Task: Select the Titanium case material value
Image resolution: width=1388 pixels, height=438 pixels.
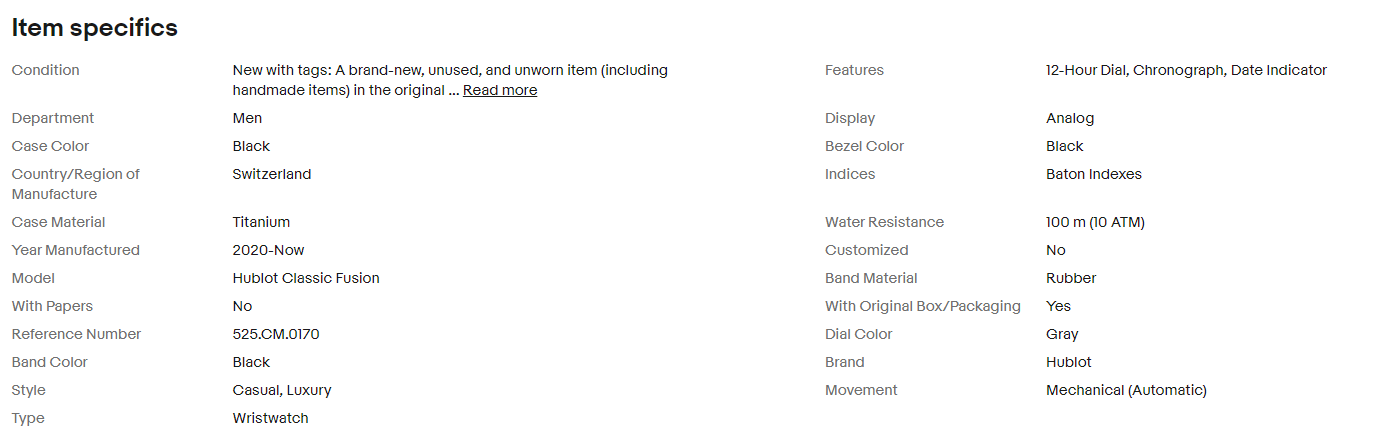Action: point(261,222)
